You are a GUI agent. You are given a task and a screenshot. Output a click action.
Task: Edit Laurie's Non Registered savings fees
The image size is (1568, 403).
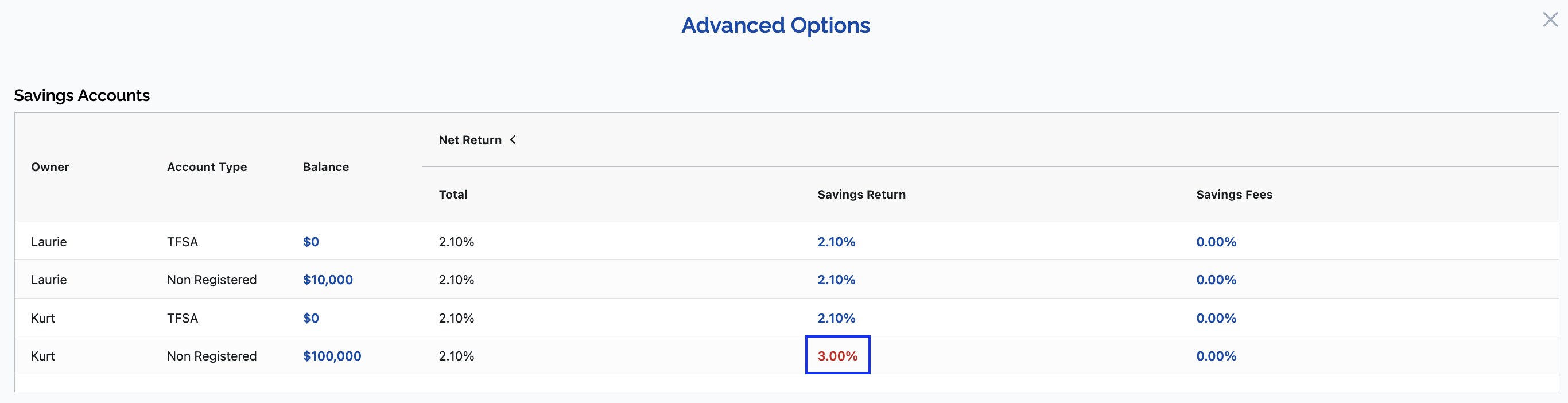(x=1216, y=280)
